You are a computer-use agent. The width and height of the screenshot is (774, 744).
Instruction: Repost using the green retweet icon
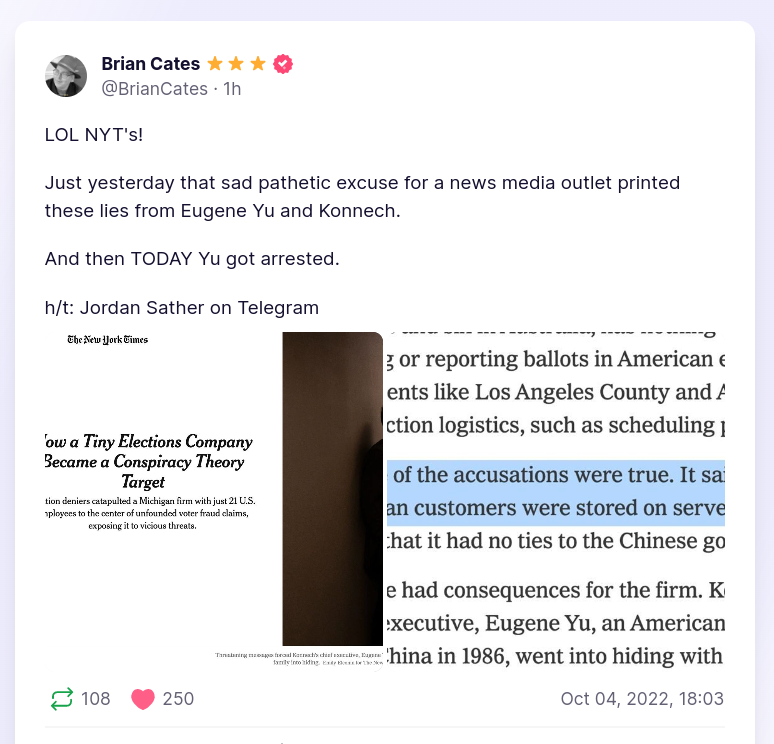tap(62, 698)
